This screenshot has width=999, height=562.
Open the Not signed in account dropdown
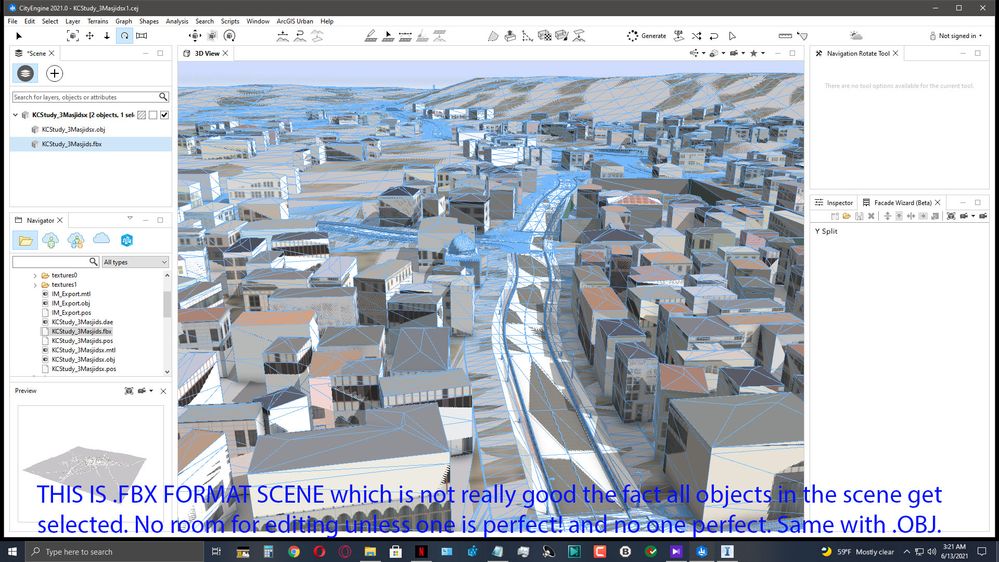click(x=956, y=36)
